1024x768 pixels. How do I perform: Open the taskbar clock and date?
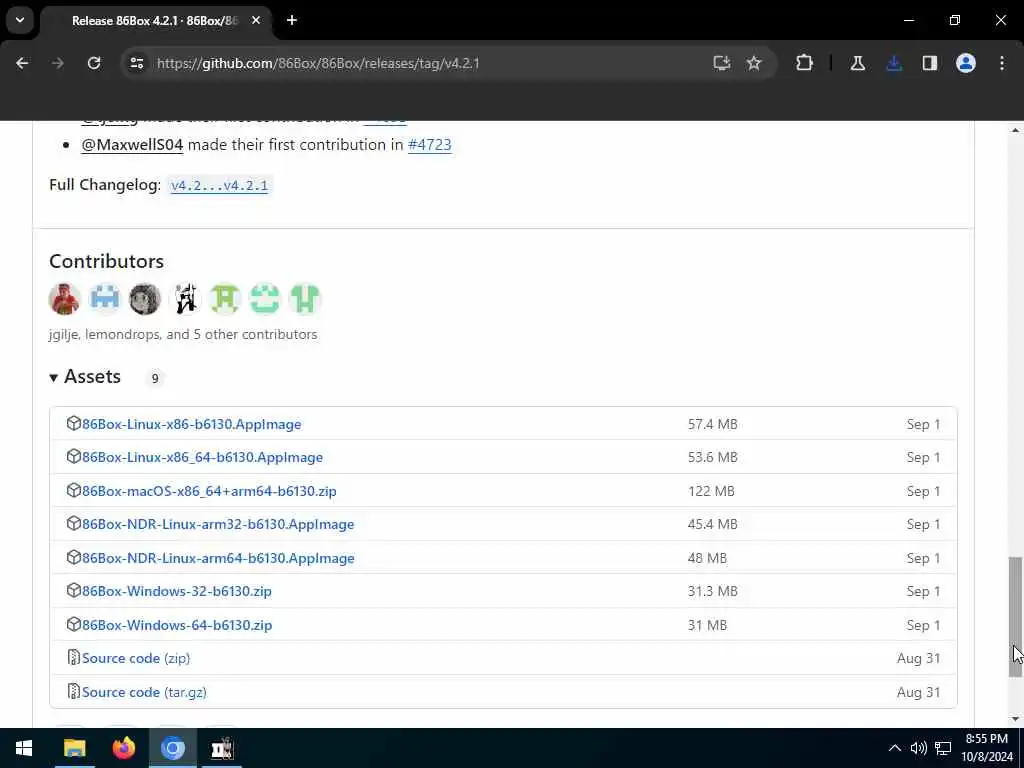[x=986, y=748]
